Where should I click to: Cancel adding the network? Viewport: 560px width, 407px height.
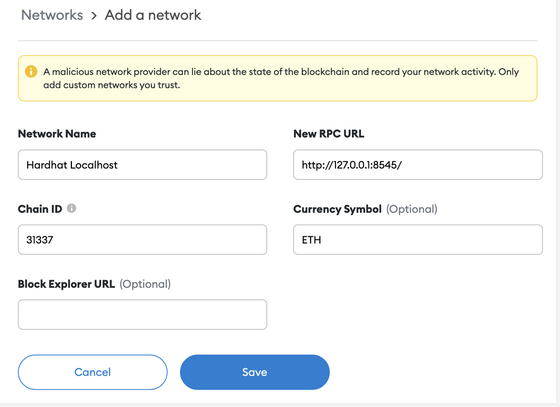click(x=92, y=372)
